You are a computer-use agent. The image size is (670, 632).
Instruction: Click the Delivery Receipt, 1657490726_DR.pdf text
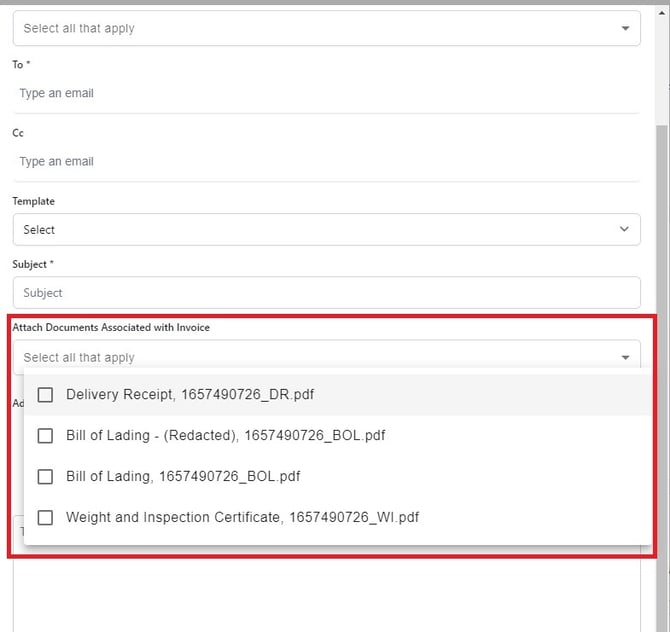coord(190,394)
